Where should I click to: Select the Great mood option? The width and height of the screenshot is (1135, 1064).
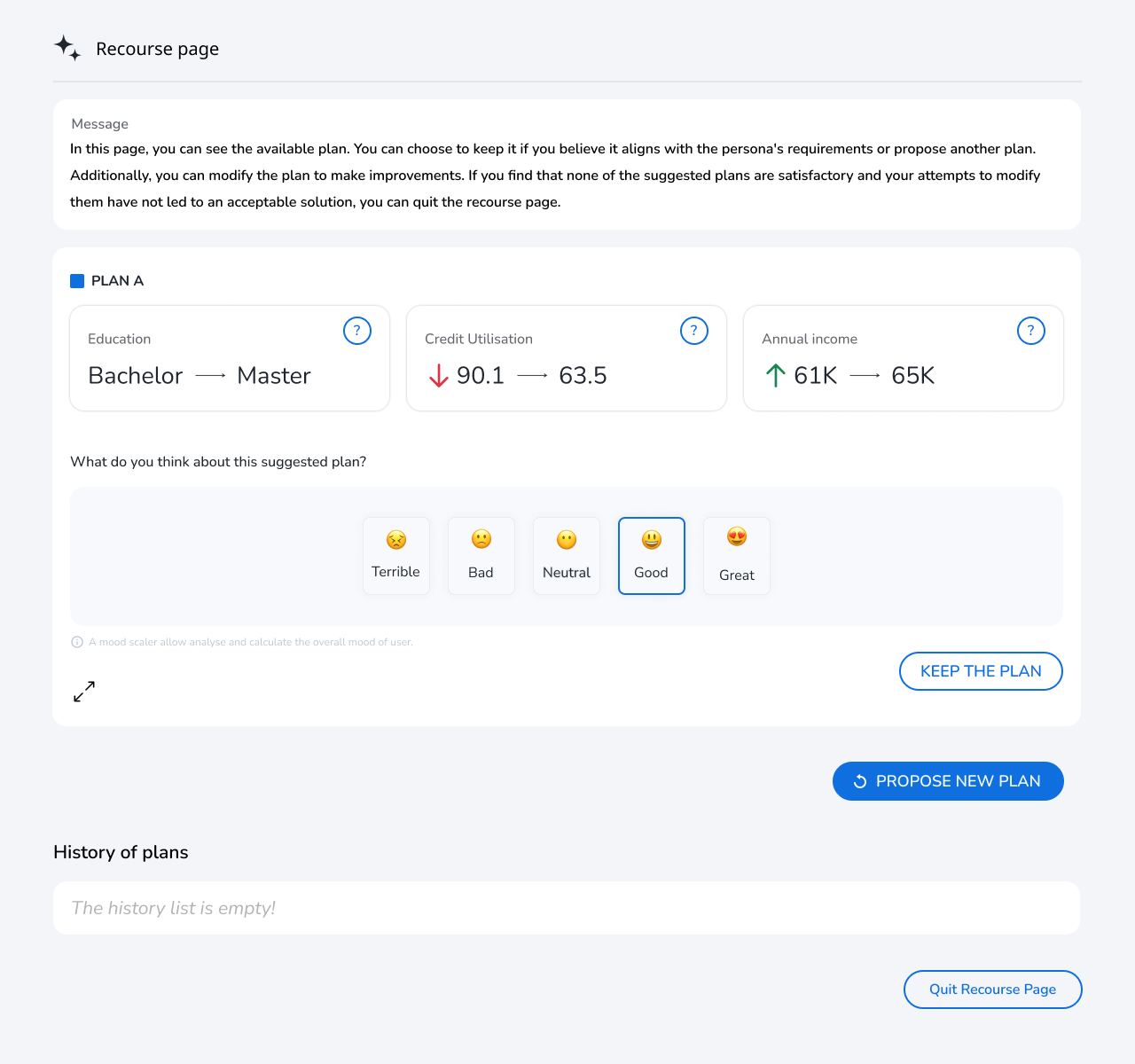737,556
